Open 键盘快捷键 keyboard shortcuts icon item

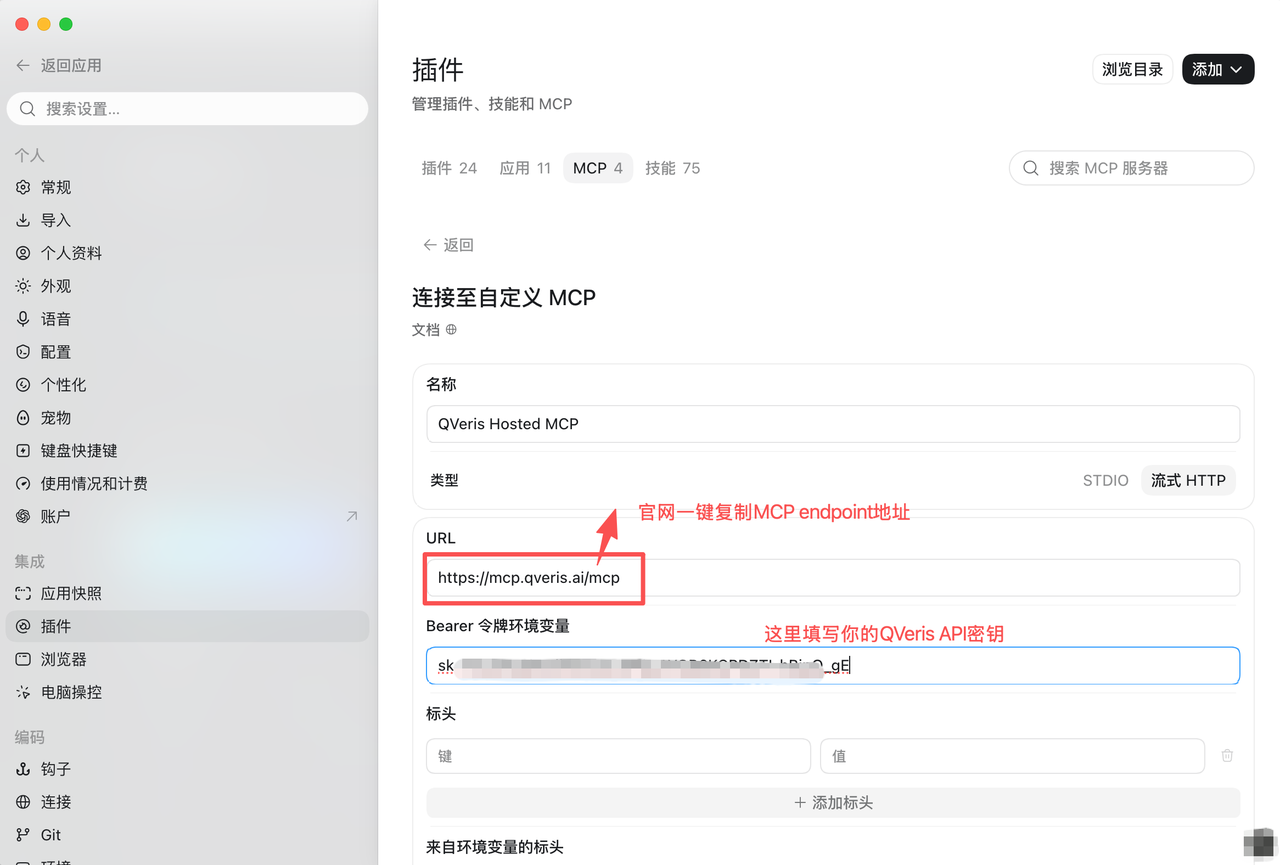tap(23, 451)
